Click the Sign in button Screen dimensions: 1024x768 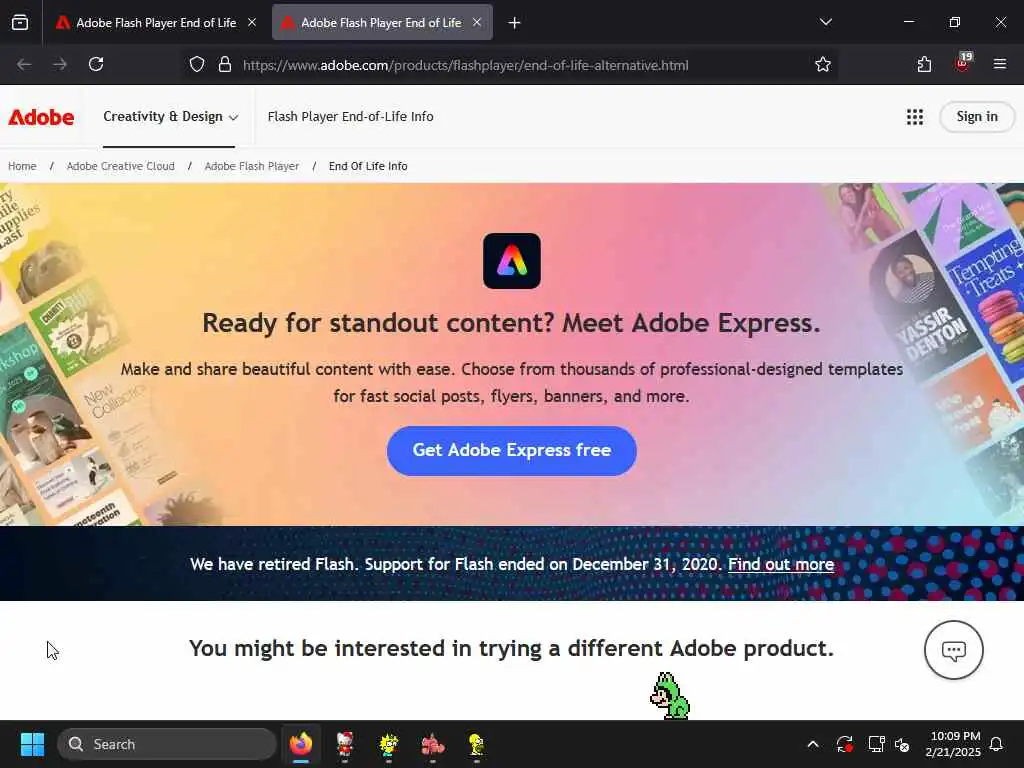coord(976,117)
